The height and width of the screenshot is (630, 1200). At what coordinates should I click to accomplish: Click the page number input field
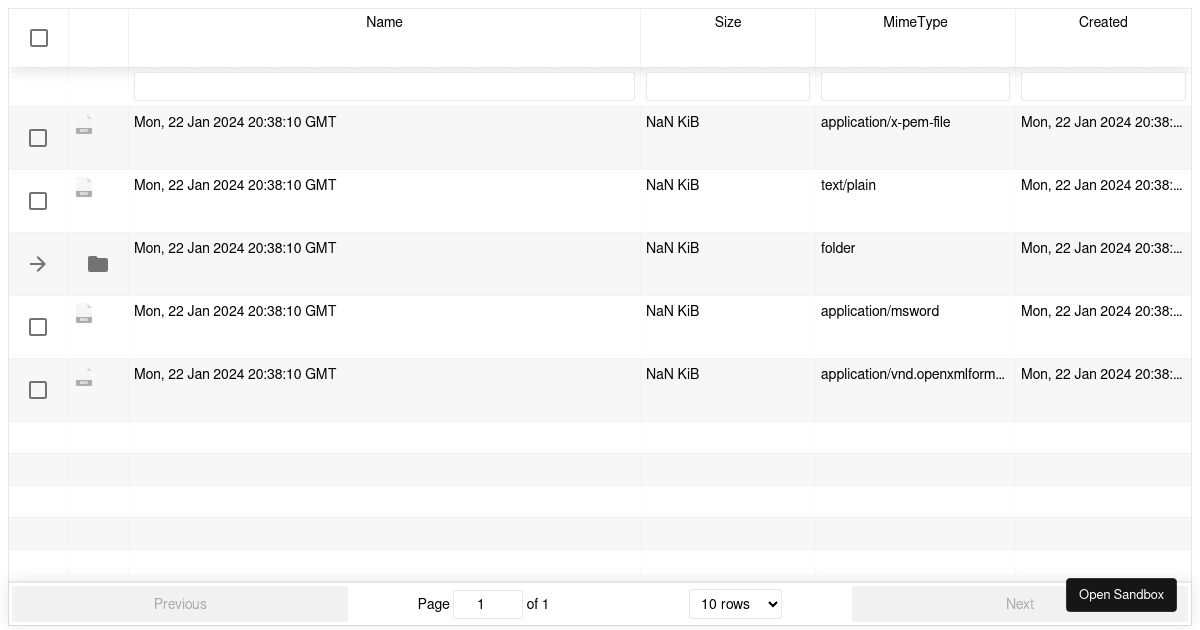[488, 604]
